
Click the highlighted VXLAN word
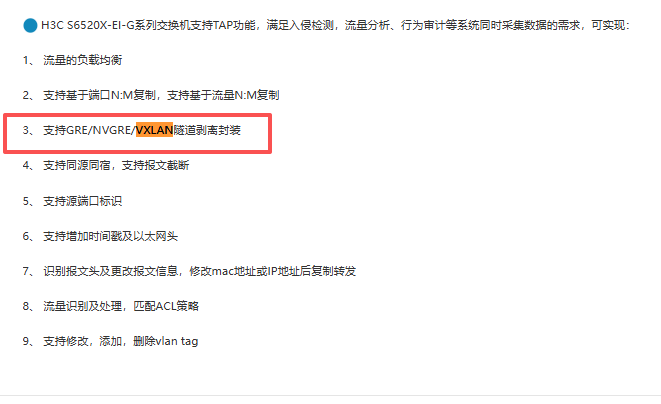[x=154, y=130]
